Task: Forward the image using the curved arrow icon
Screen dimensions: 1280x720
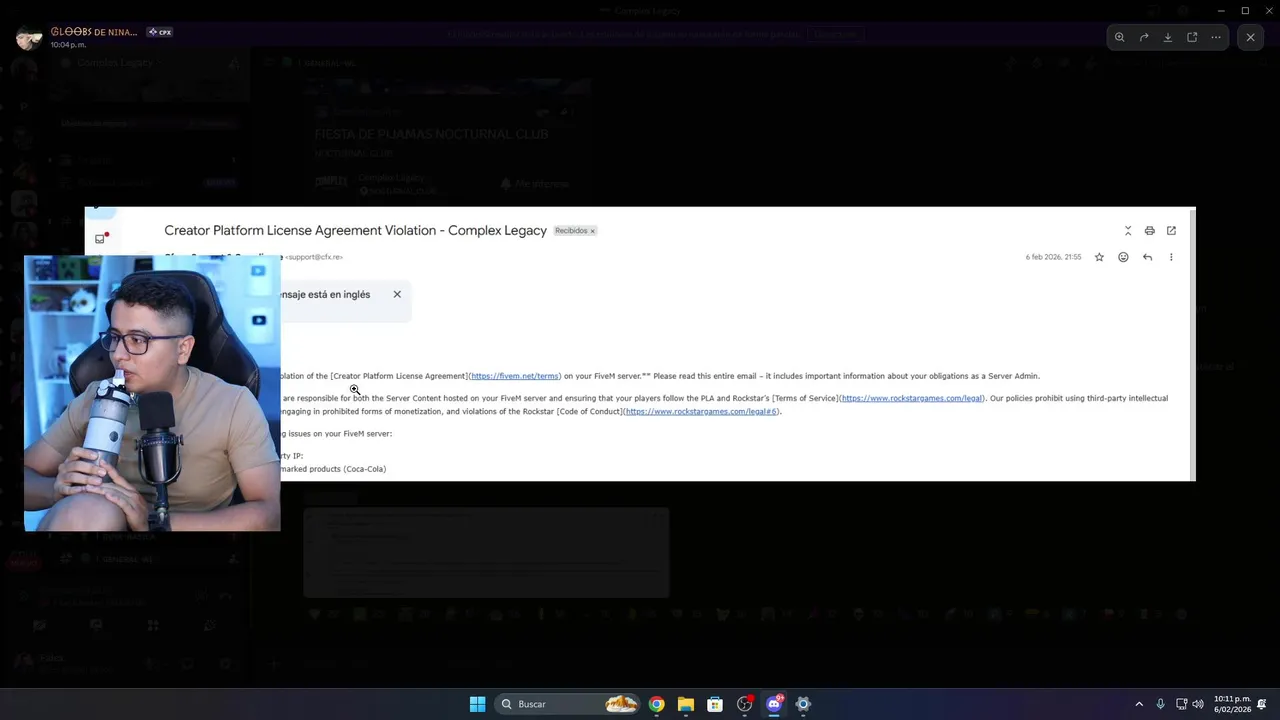Action: click(x=1144, y=37)
